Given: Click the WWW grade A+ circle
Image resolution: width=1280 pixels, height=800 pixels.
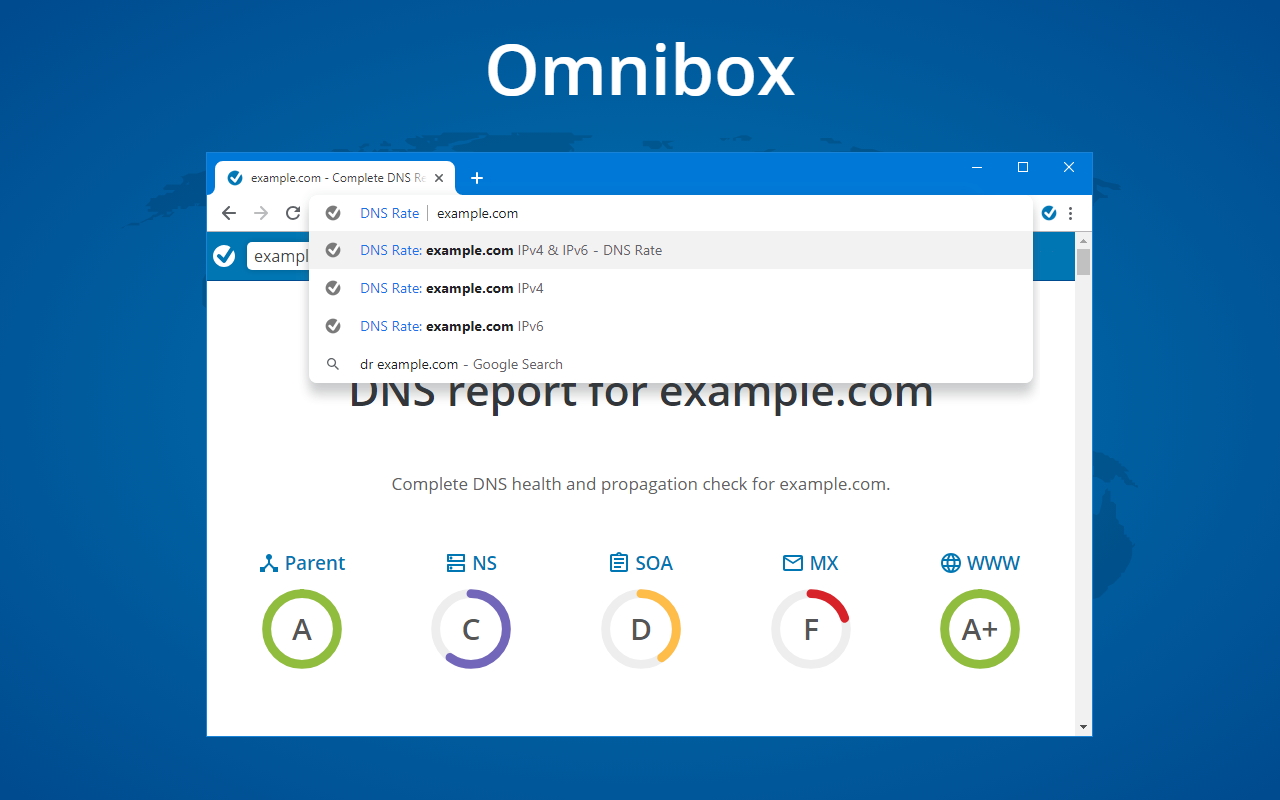Looking at the screenshot, I should pyautogui.click(x=980, y=629).
